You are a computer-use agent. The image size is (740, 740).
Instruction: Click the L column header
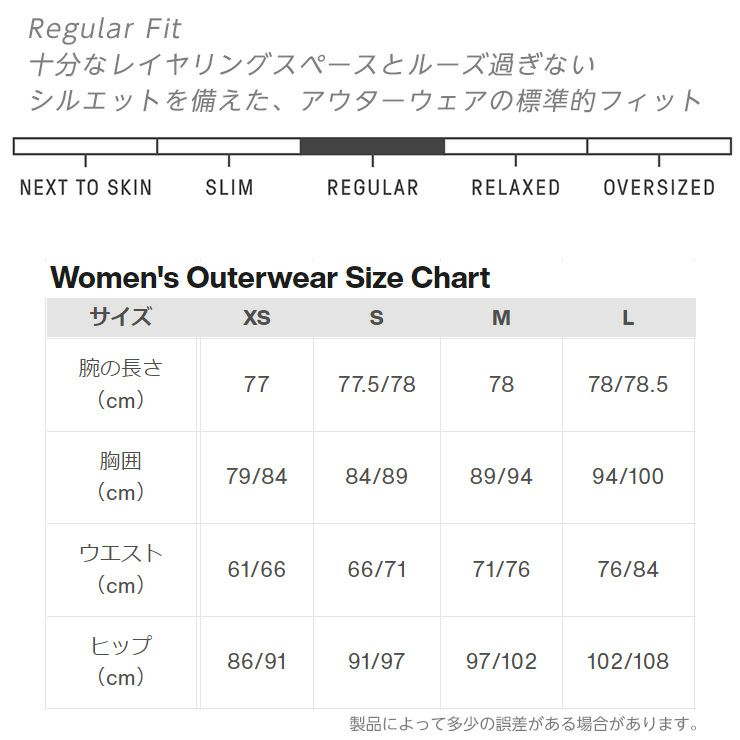[x=628, y=318]
